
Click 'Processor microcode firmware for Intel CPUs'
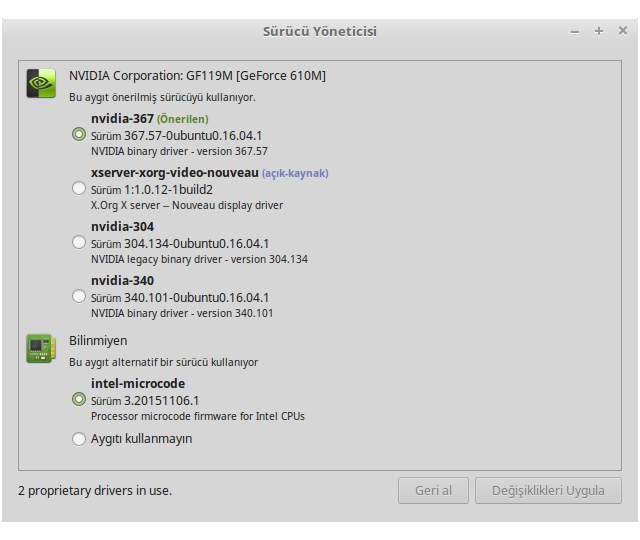[x=198, y=416]
